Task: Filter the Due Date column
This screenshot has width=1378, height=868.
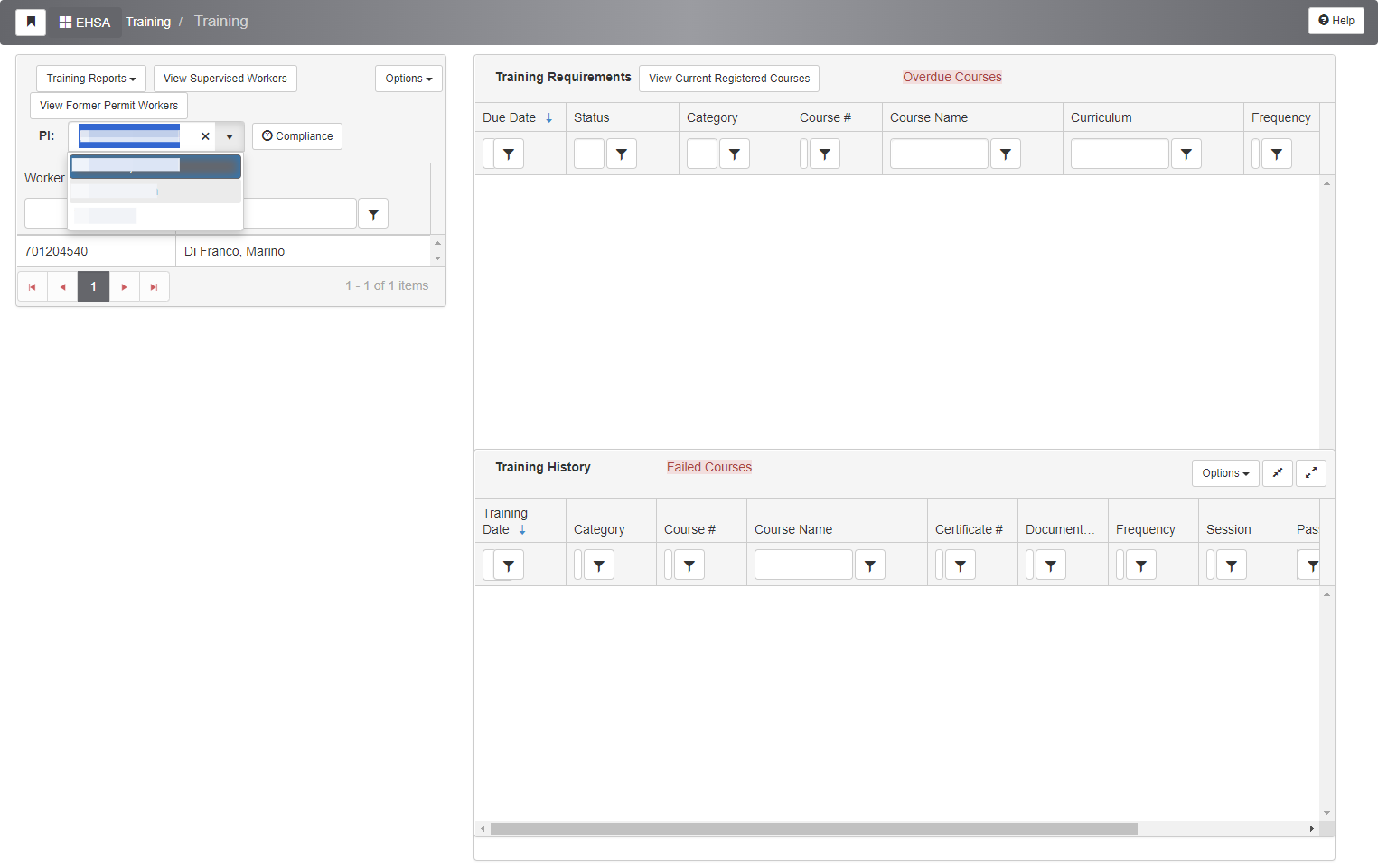Action: coord(509,154)
